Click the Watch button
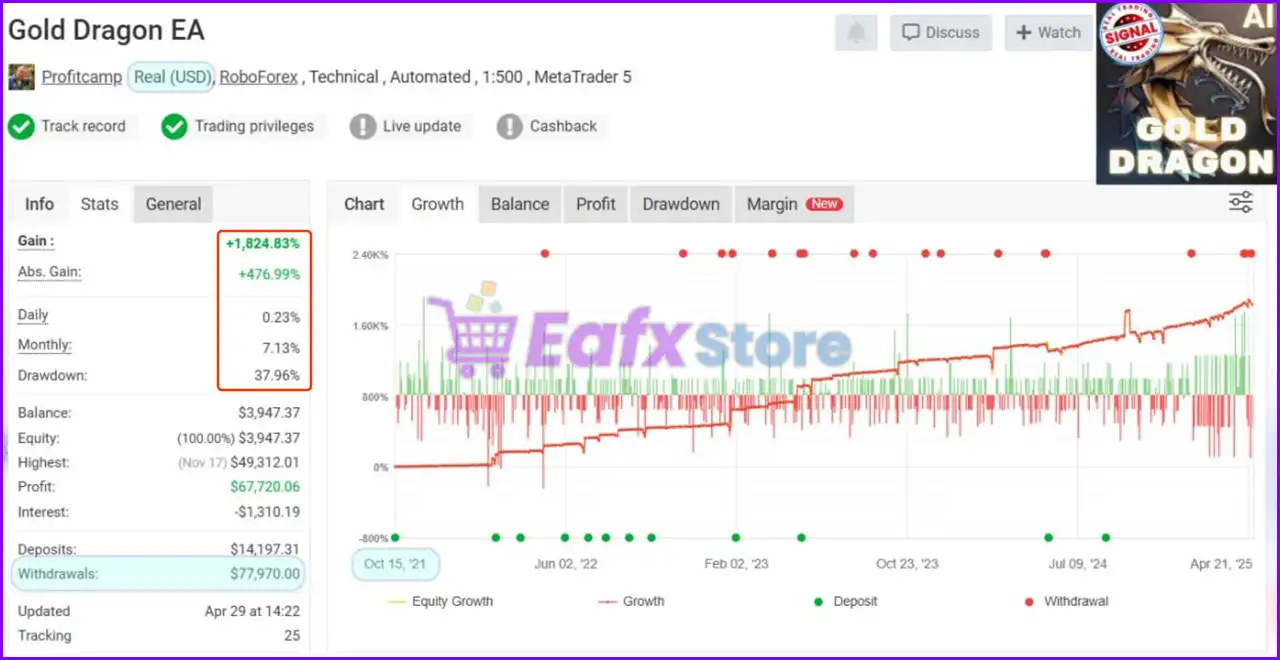Image resolution: width=1280 pixels, height=660 pixels. [1048, 32]
